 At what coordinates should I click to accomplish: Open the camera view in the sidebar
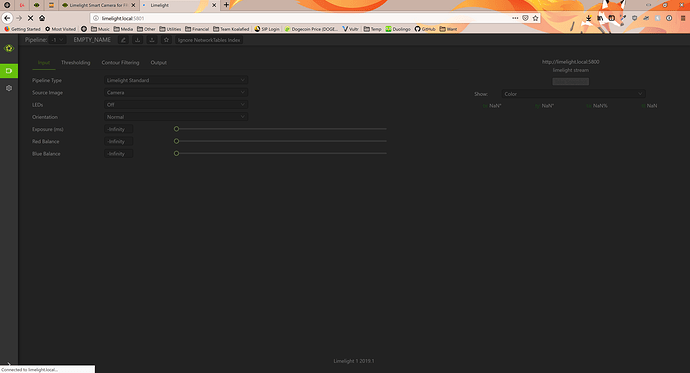point(9,71)
